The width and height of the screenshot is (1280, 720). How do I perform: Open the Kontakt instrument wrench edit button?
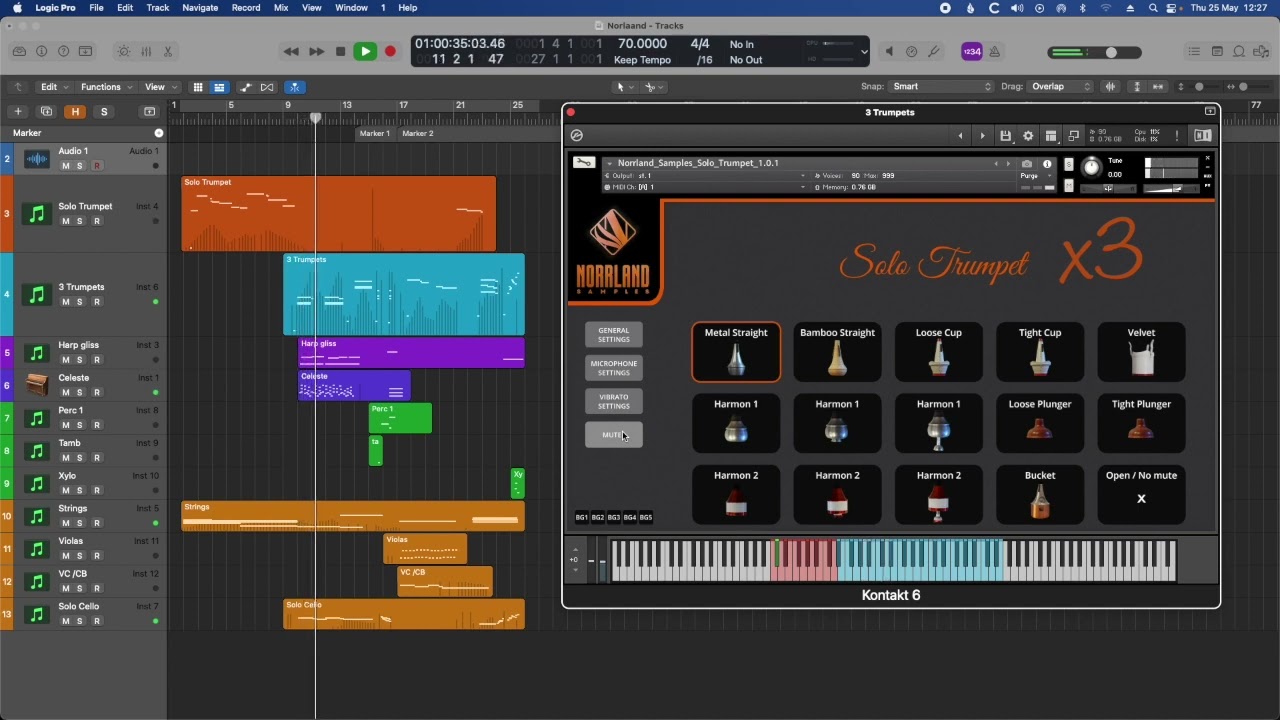coord(584,163)
